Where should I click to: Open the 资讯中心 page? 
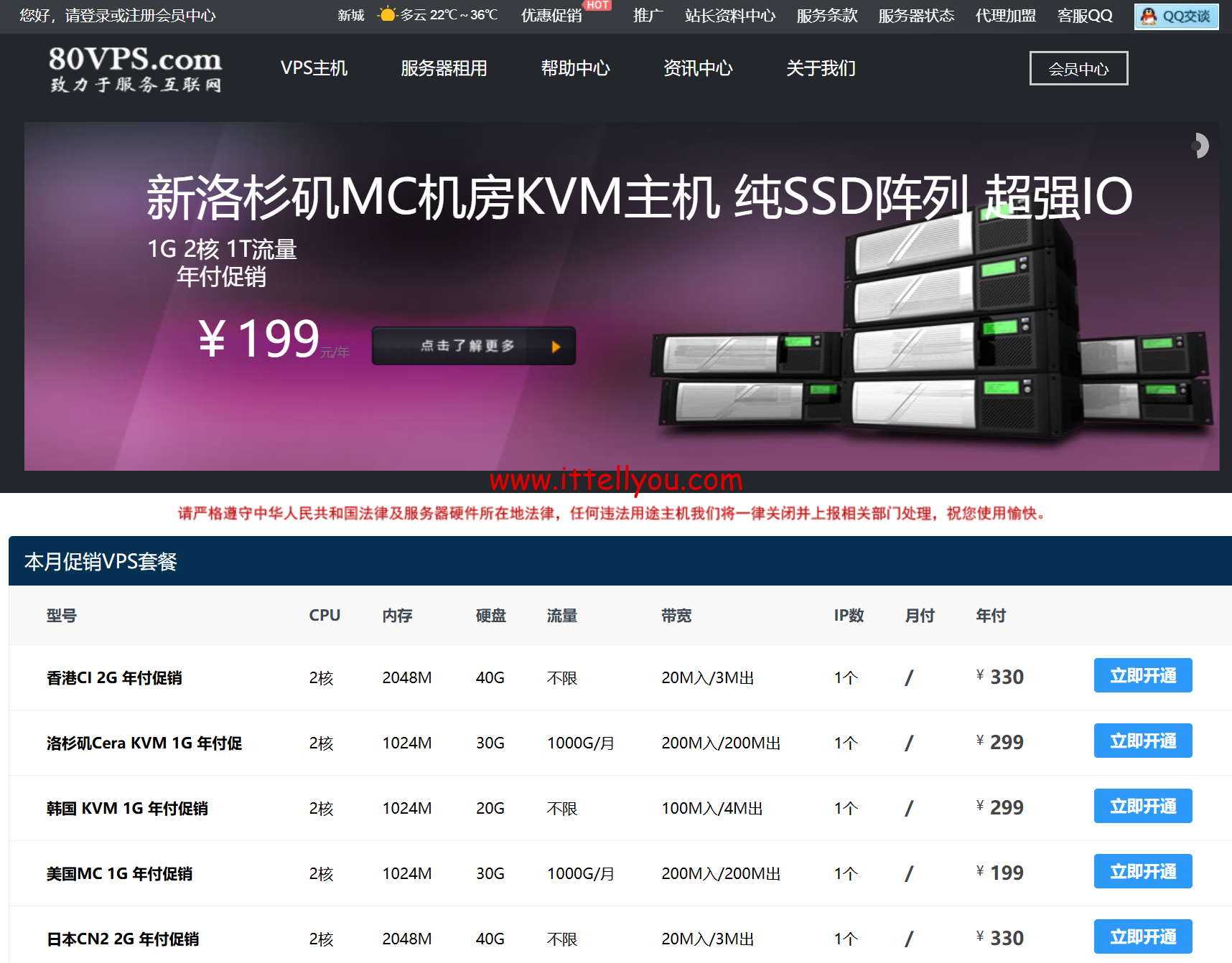tap(699, 68)
